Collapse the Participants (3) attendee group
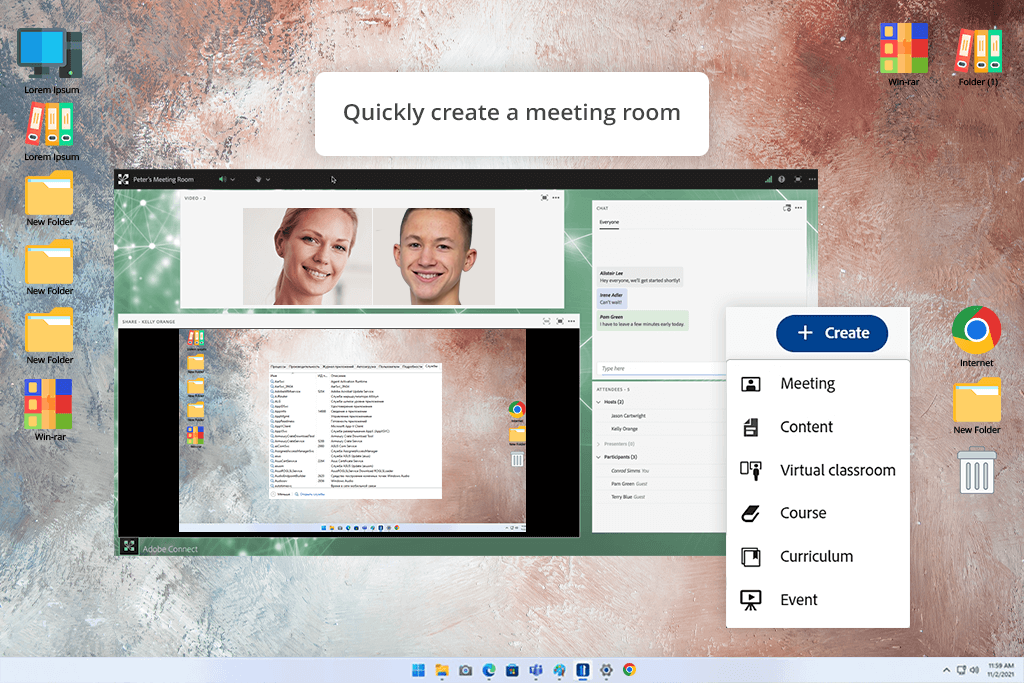The width and height of the screenshot is (1024, 683). coord(599,457)
